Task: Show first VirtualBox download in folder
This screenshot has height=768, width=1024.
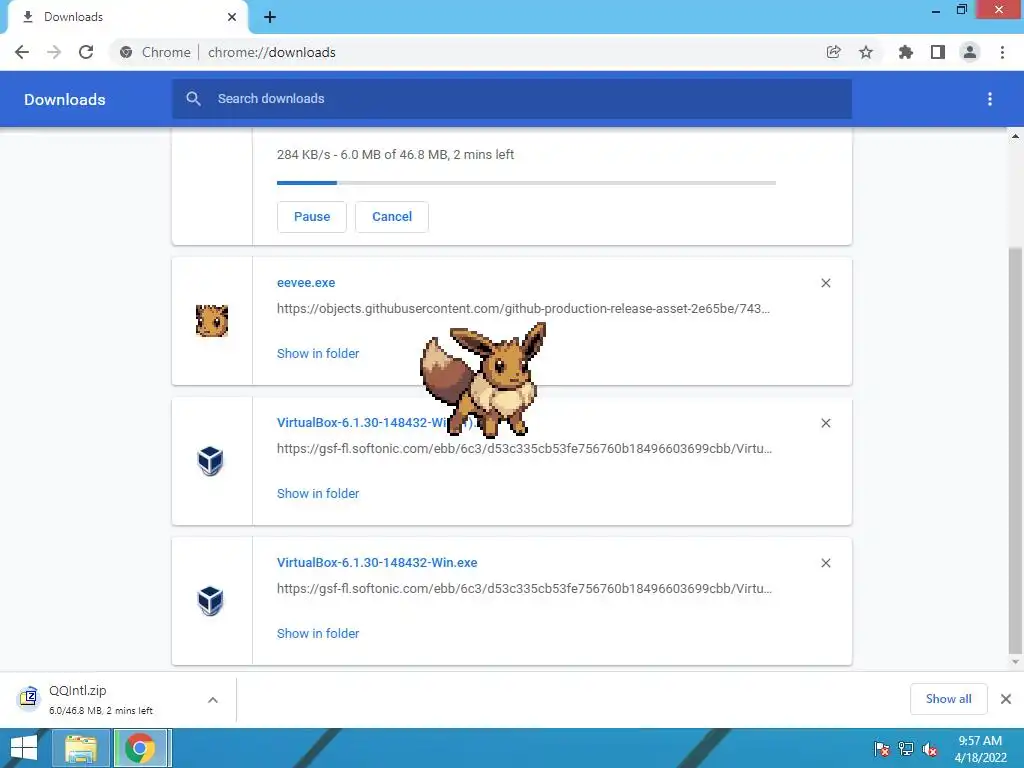Action: [318, 494]
